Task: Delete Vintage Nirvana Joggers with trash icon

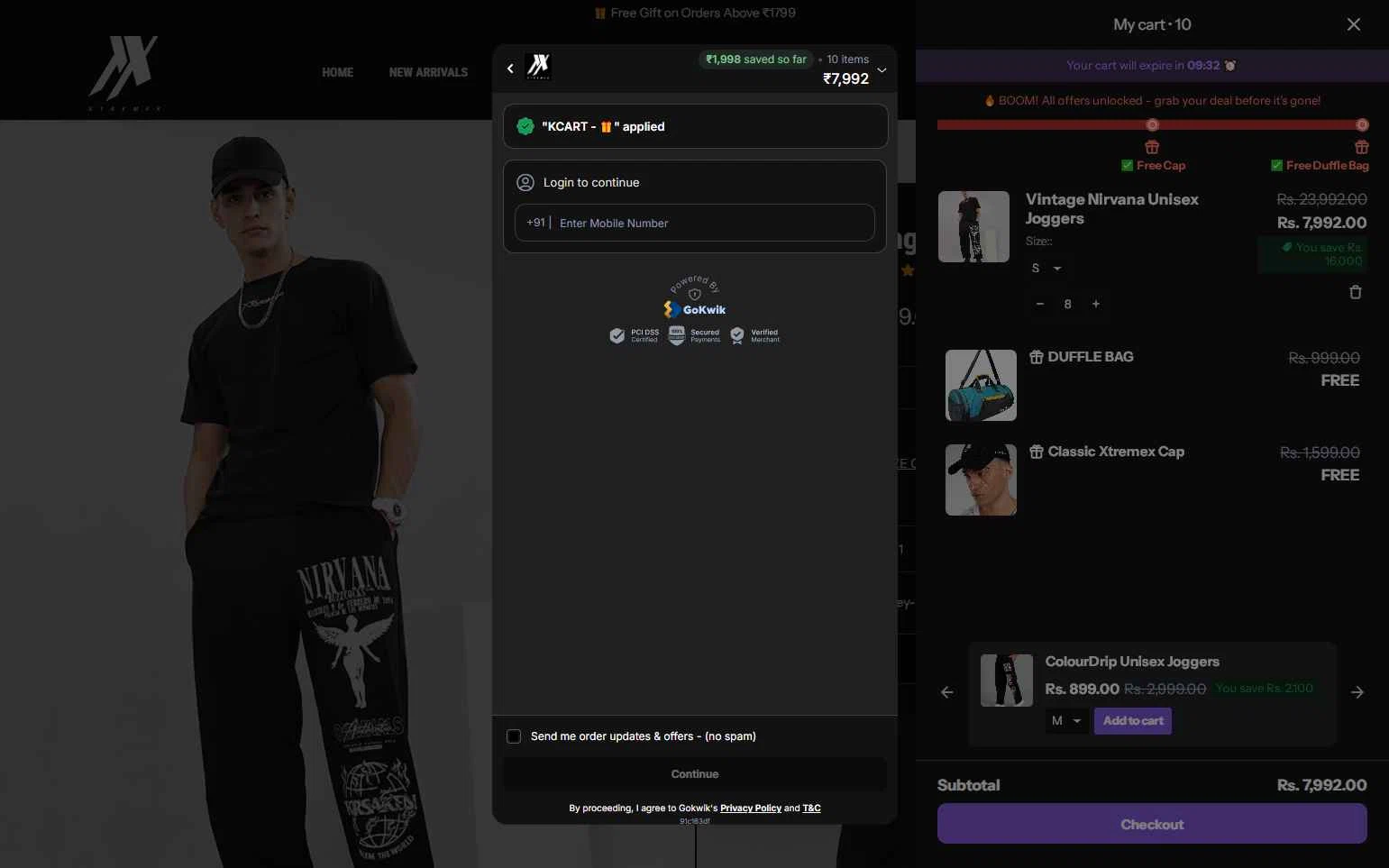Action: tap(1355, 292)
